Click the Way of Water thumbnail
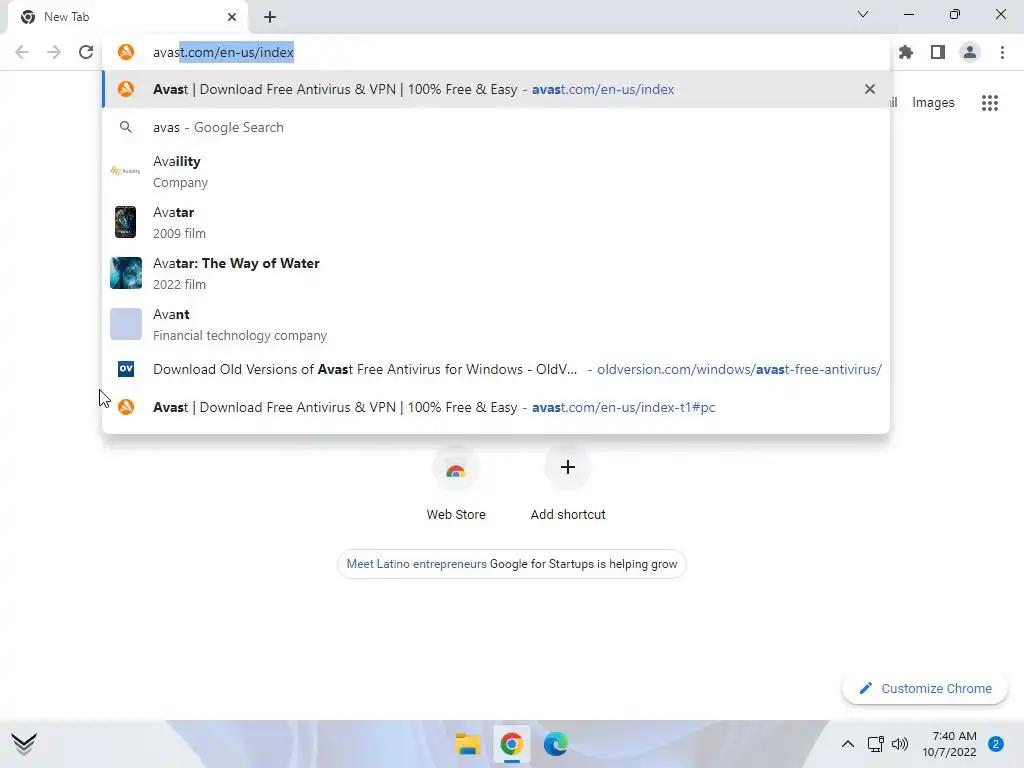The height and width of the screenshot is (768, 1024). pos(125,273)
